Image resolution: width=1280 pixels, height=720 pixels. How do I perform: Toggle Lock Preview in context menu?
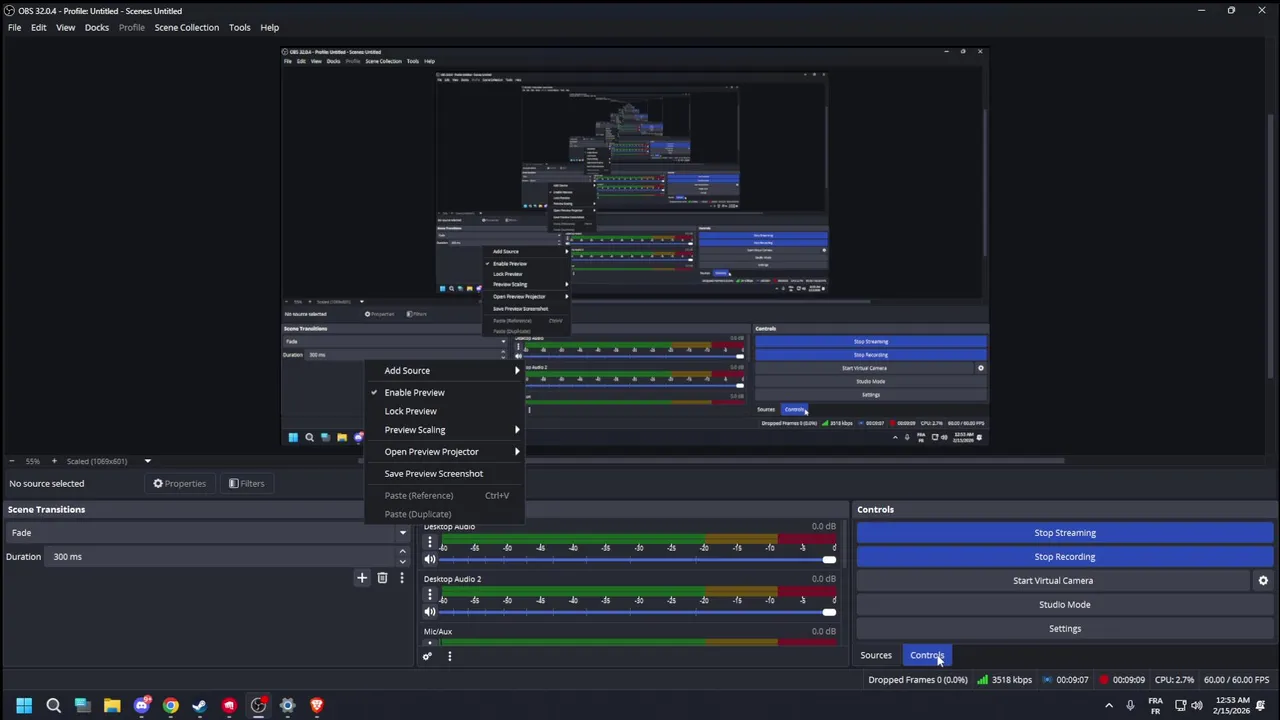(x=445, y=411)
